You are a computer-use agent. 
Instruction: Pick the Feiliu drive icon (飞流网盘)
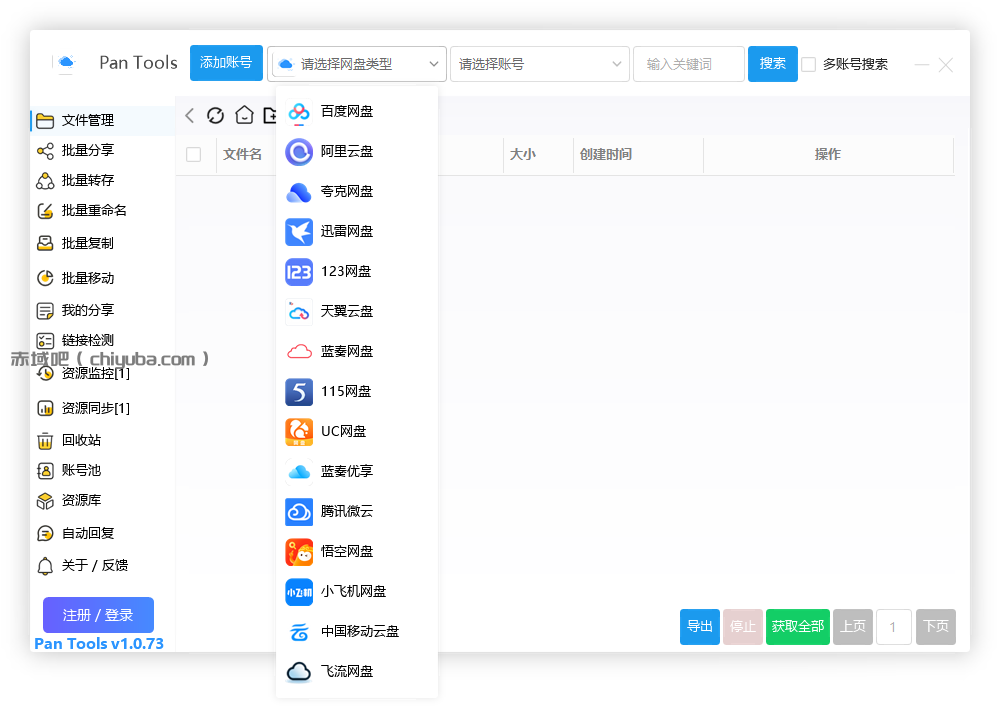click(298, 672)
